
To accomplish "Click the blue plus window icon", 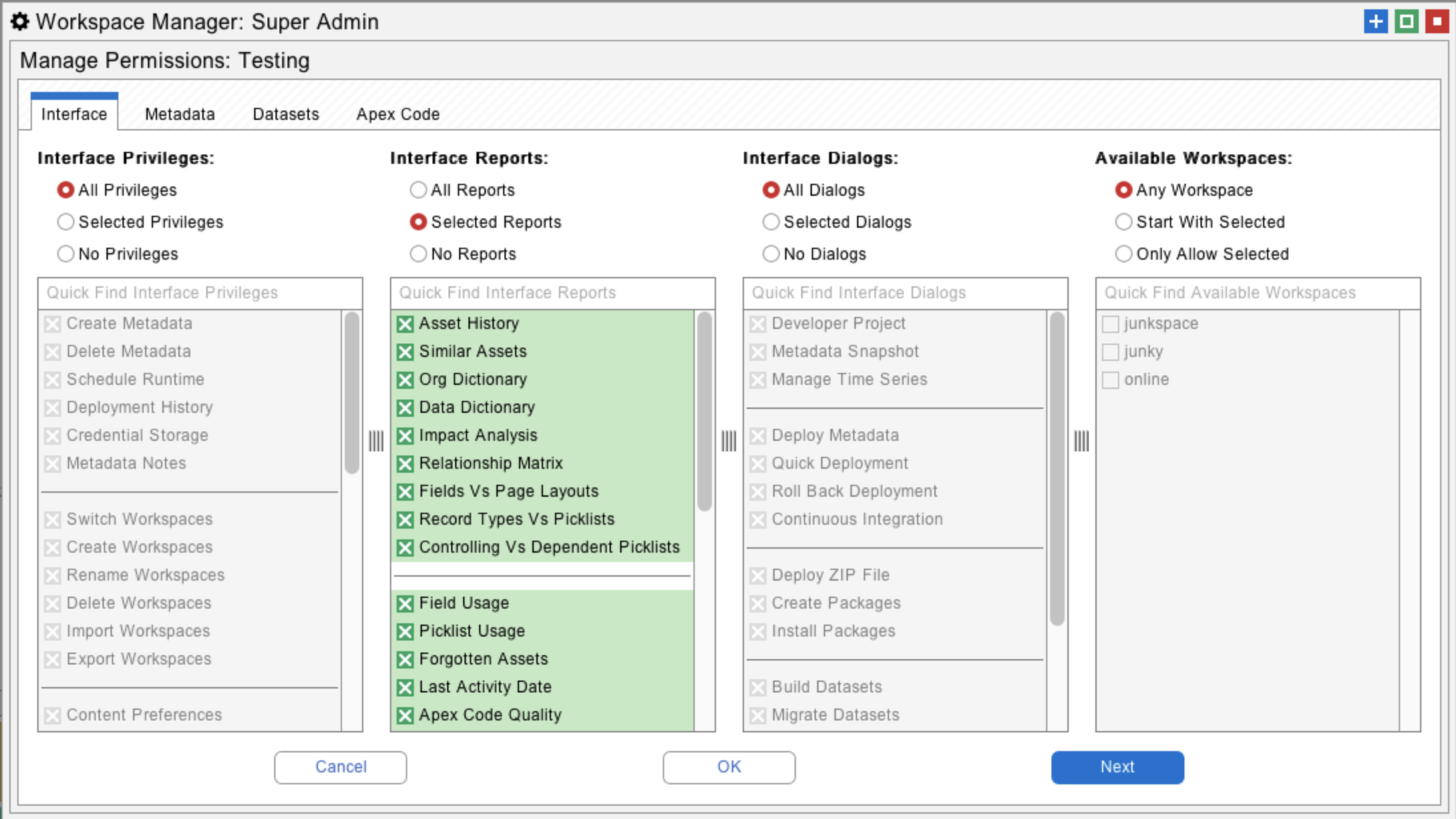I will (x=1375, y=22).
